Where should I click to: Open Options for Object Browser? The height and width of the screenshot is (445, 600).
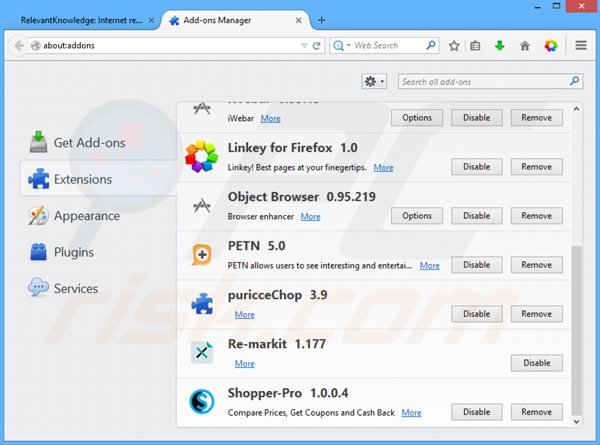(x=416, y=216)
